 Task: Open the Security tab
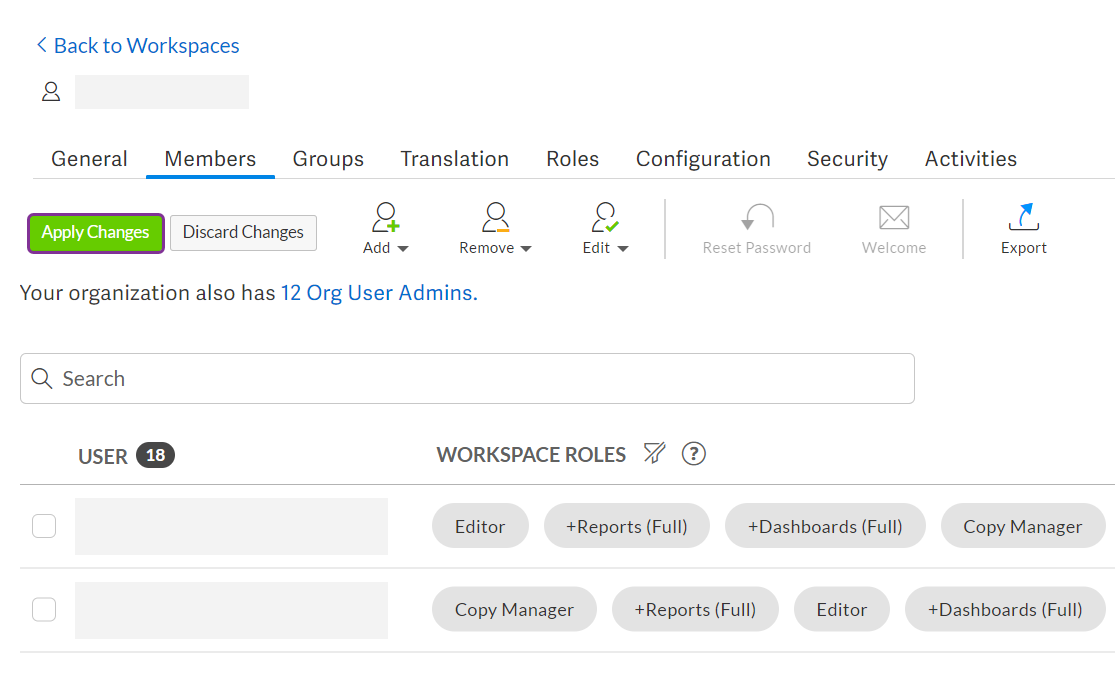[x=847, y=158]
